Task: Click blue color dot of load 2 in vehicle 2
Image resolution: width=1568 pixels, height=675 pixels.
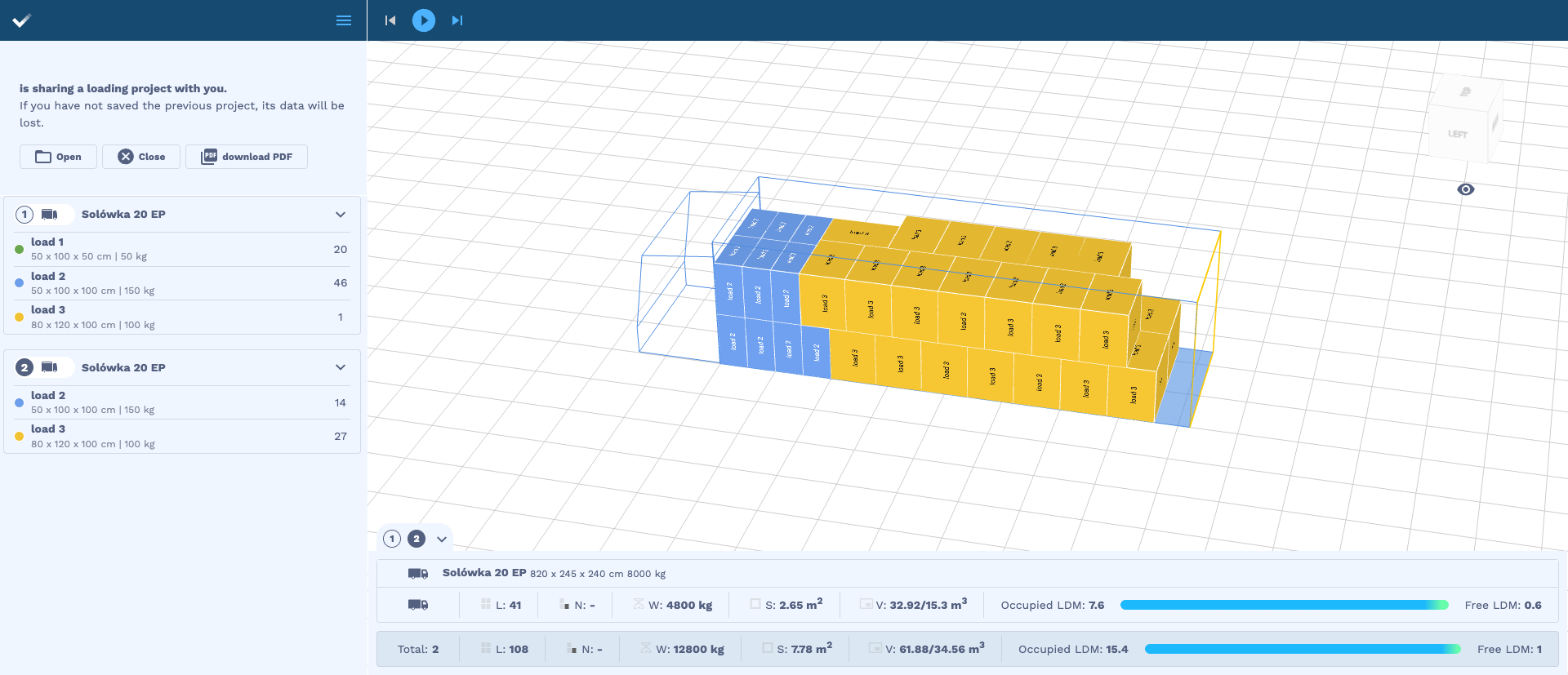Action: coord(19,402)
